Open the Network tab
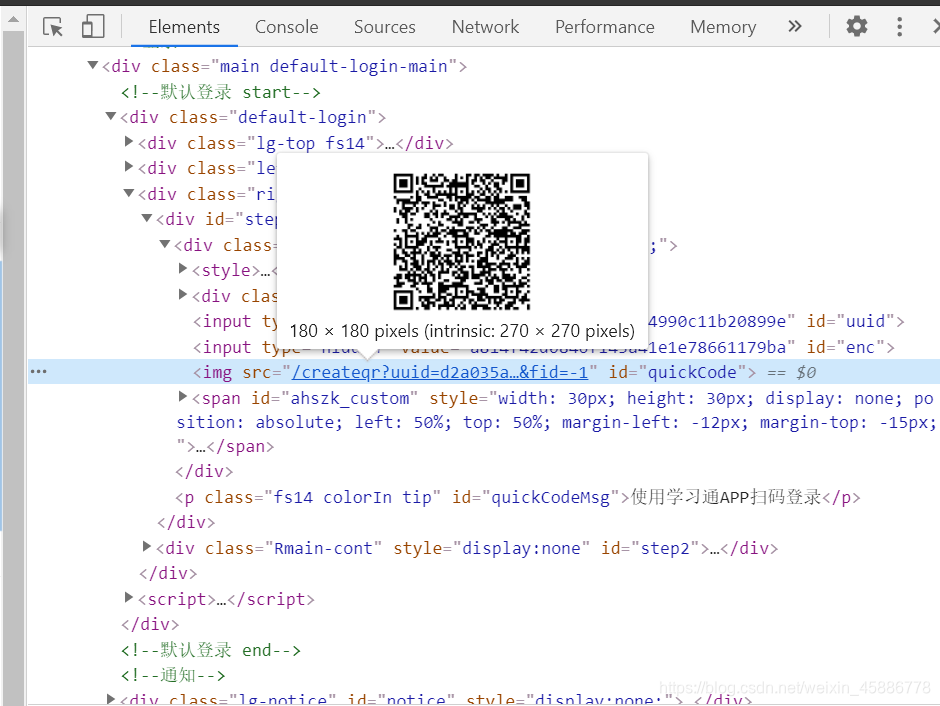940x706 pixels. pos(485,27)
